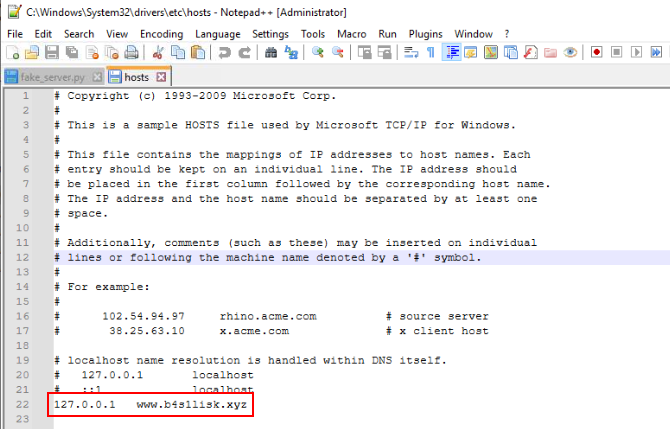Select the hosts tab
The image size is (670, 429).
point(137,77)
